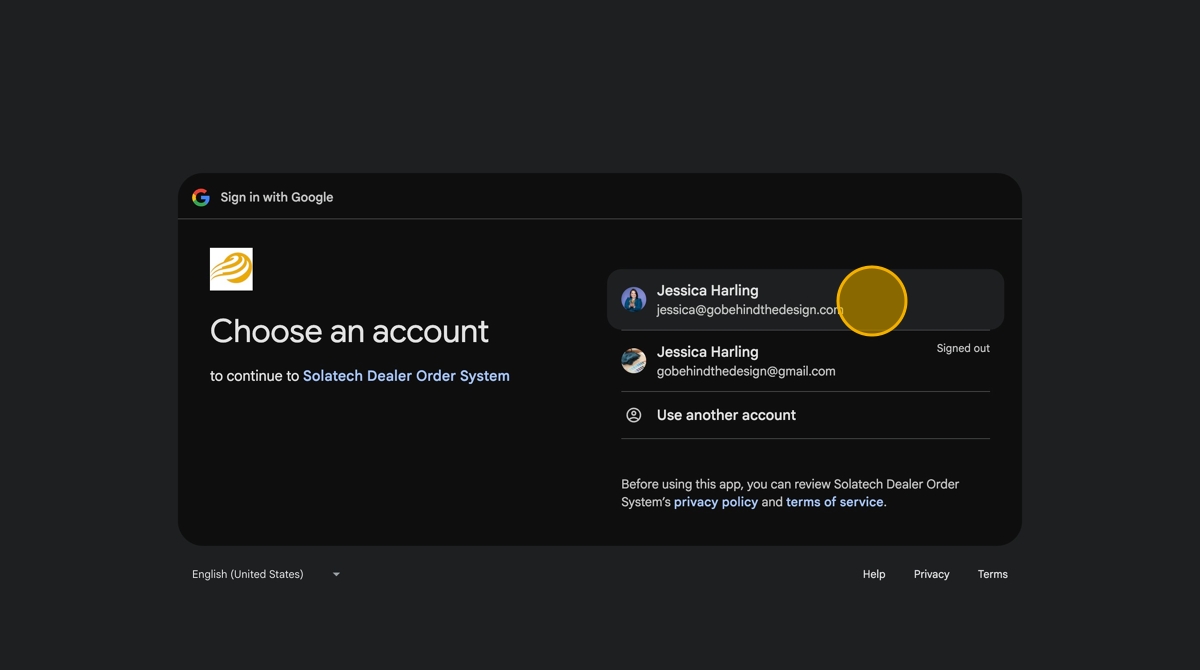Click the person icon beside Use another account

(633, 415)
